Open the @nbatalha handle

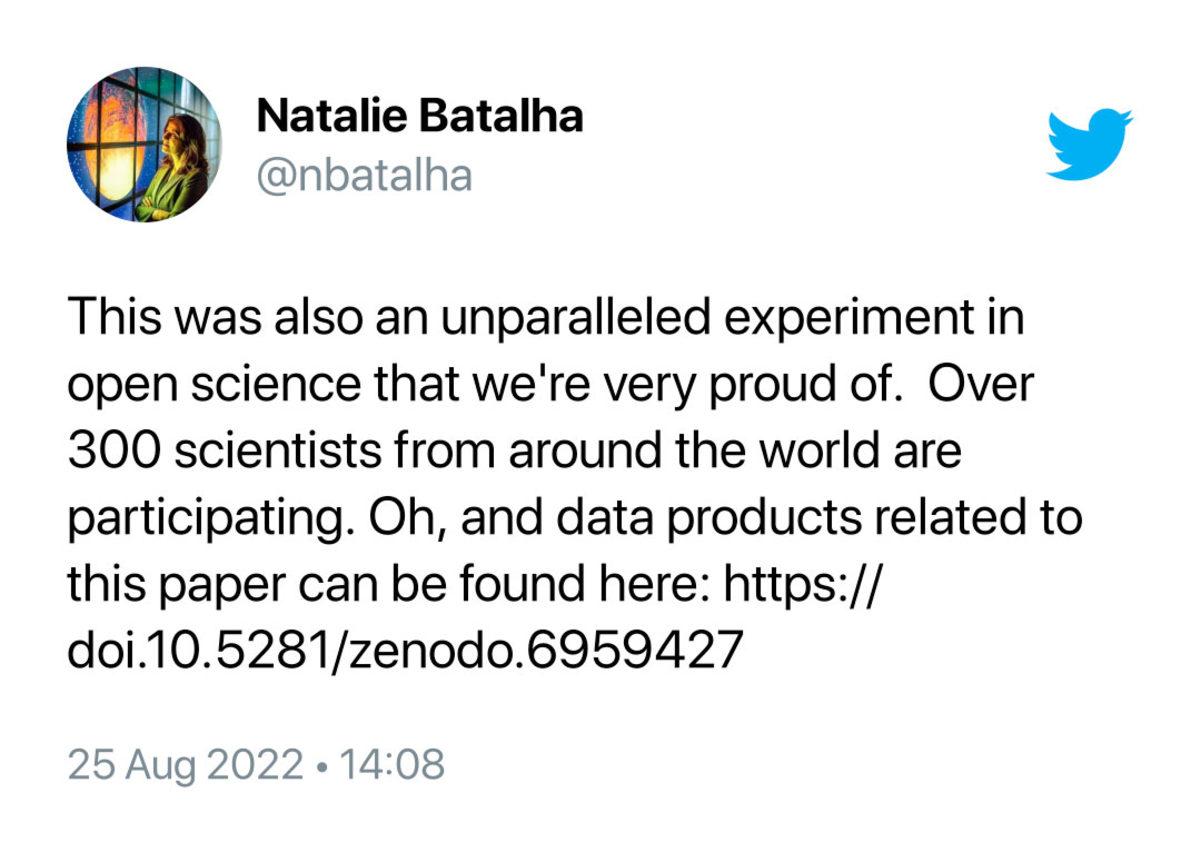pos(364,176)
